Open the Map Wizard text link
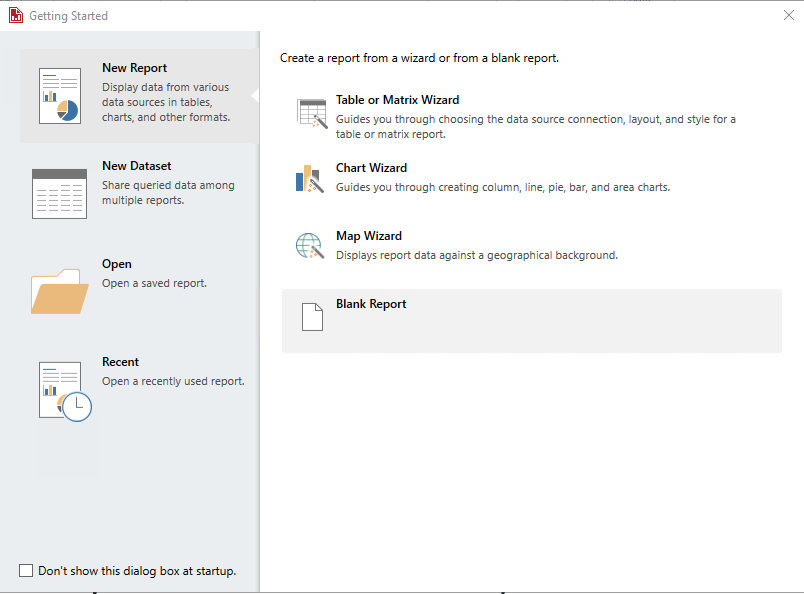 coord(368,236)
